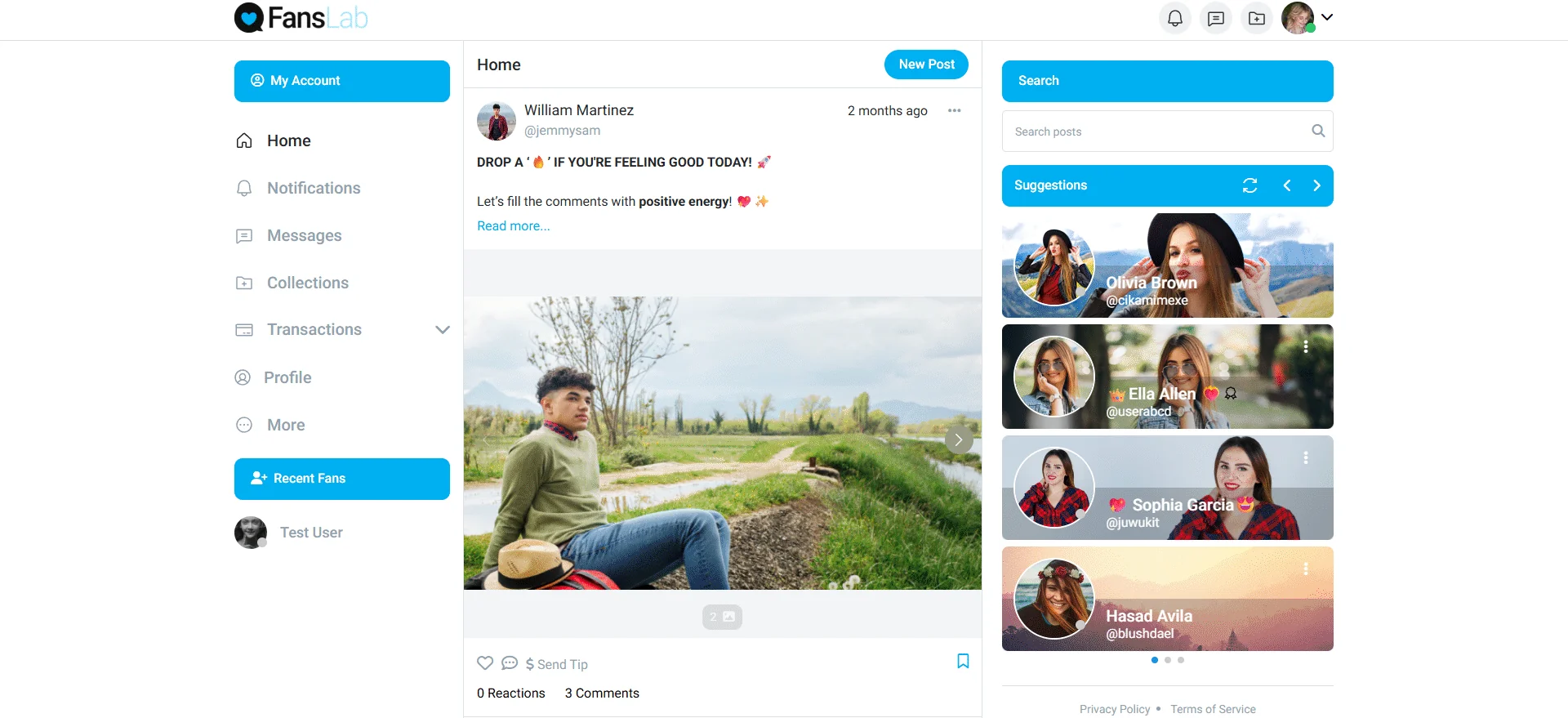Open Ella Allen card options menu
This screenshot has width=1568, height=718.
pos(1306,347)
